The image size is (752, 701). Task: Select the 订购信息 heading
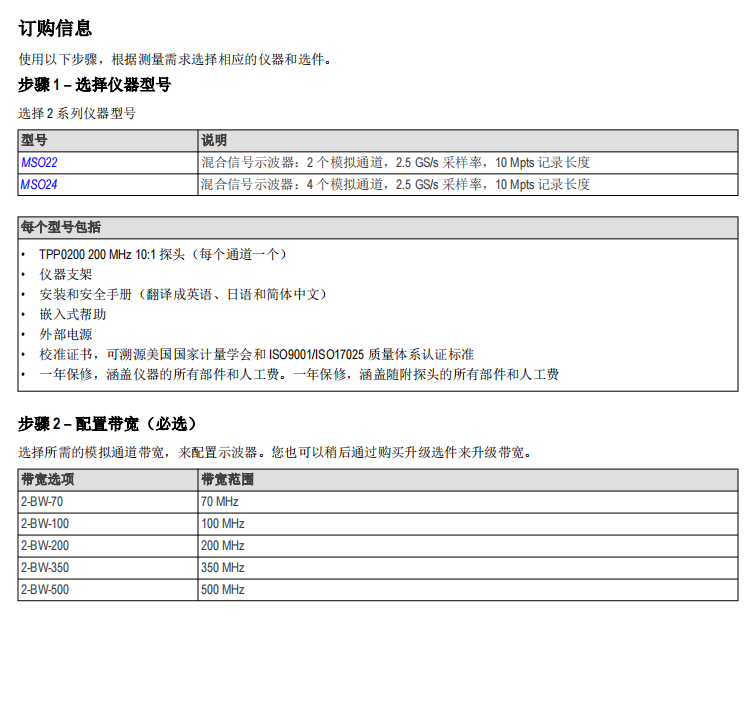point(55,28)
